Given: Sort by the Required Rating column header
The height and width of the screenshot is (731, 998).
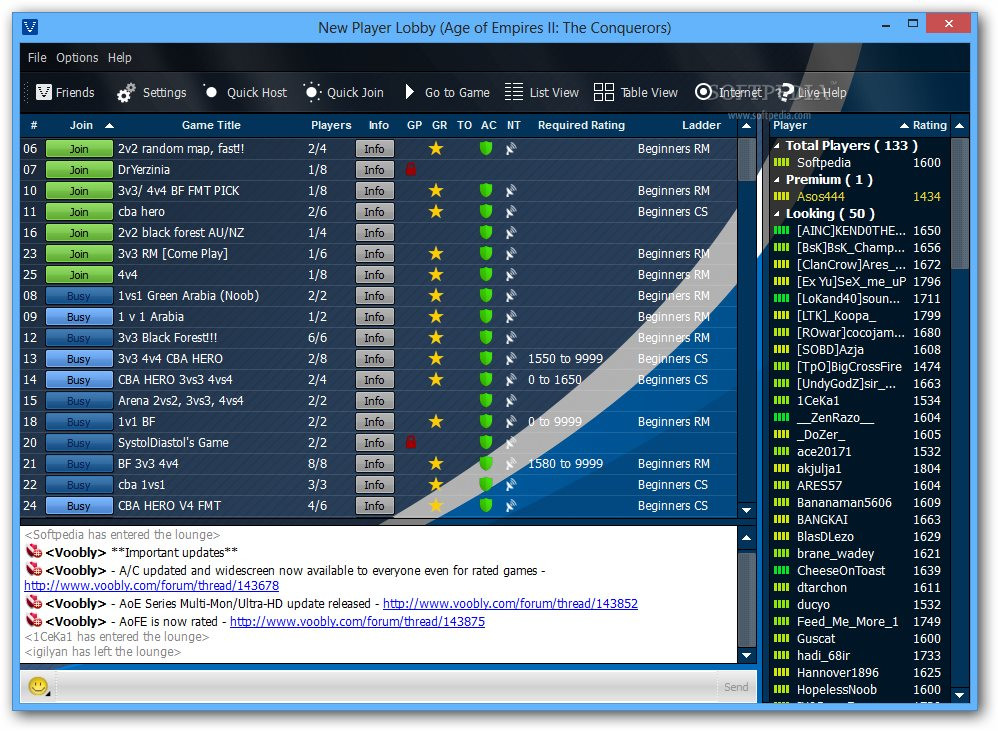Looking at the screenshot, I should [x=581, y=125].
